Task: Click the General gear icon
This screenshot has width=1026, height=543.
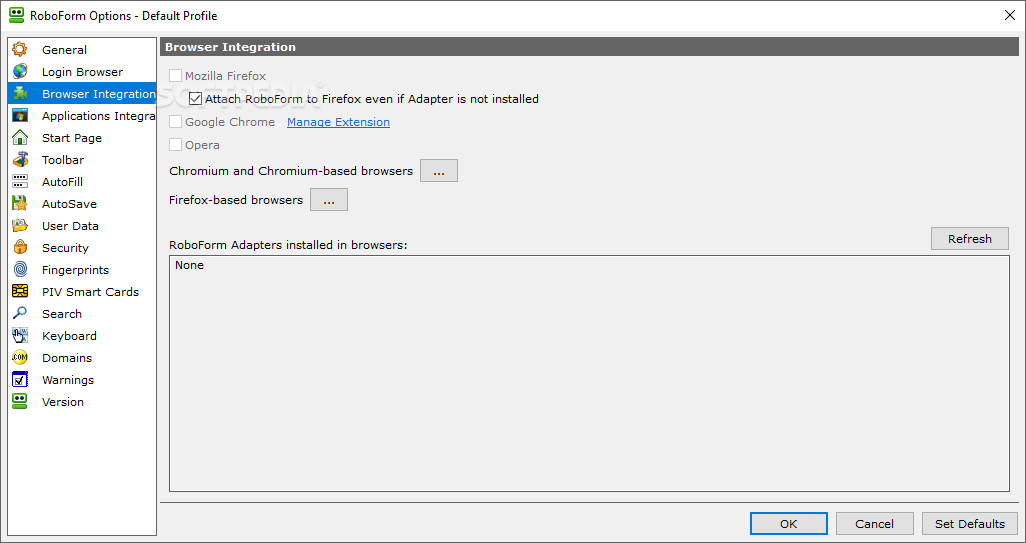Action: [x=20, y=50]
